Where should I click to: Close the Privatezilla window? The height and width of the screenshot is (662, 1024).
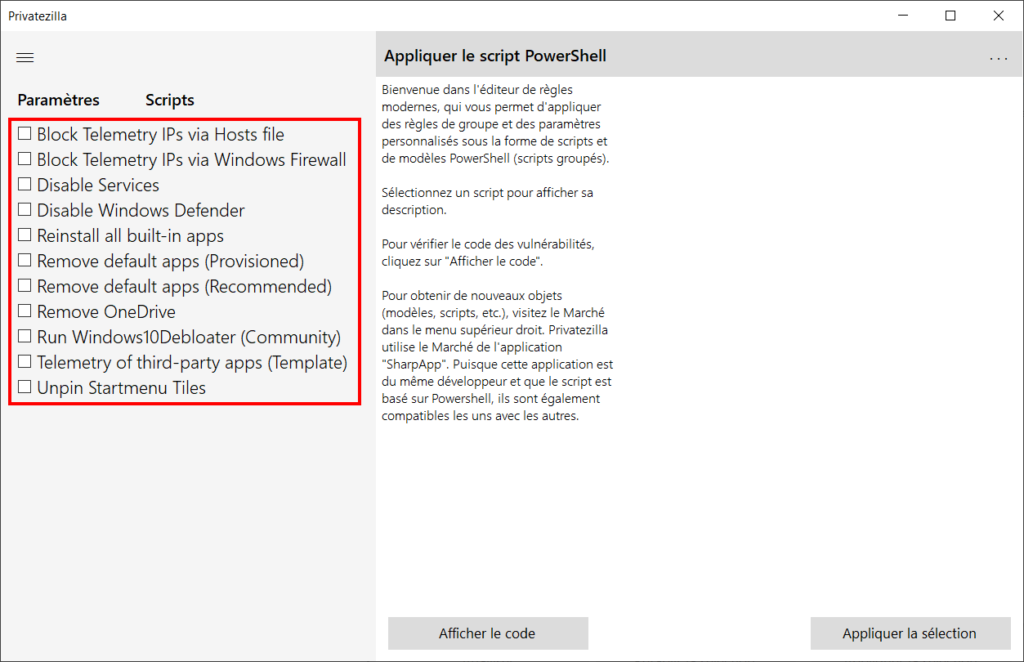pyautogui.click(x=999, y=16)
